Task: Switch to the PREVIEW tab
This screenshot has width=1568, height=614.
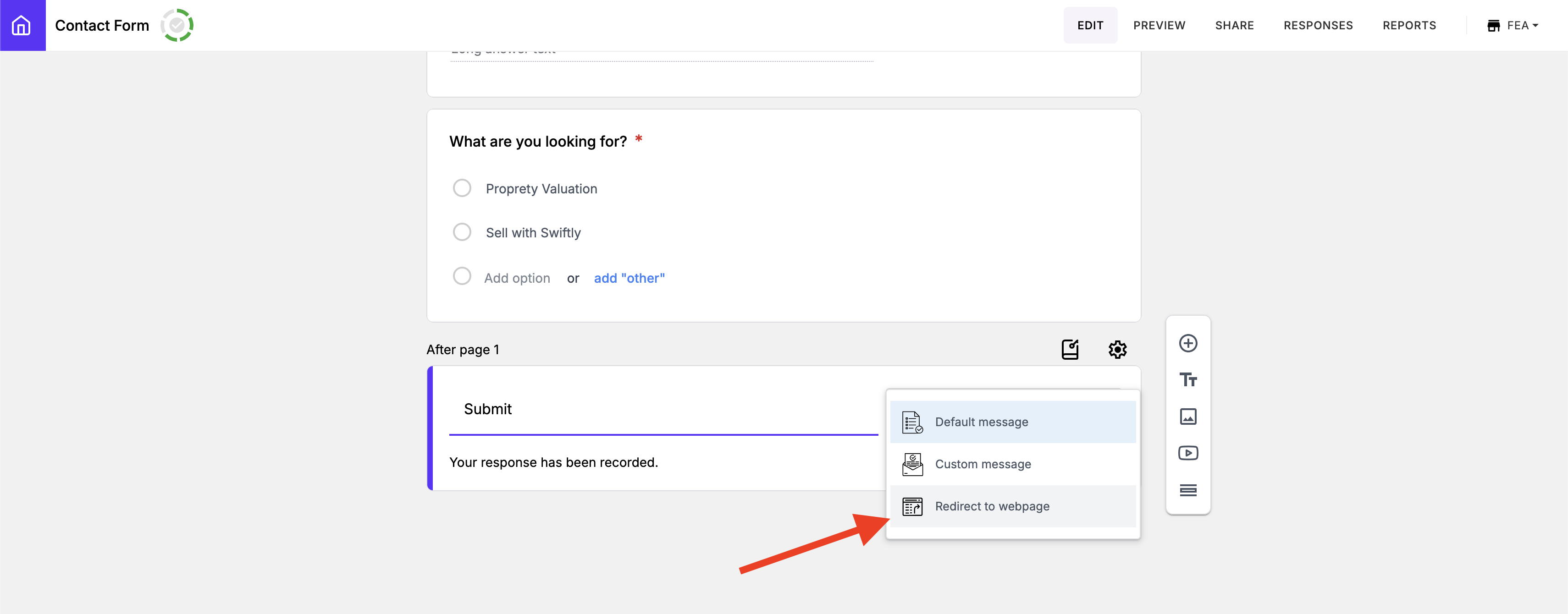Action: (1158, 26)
